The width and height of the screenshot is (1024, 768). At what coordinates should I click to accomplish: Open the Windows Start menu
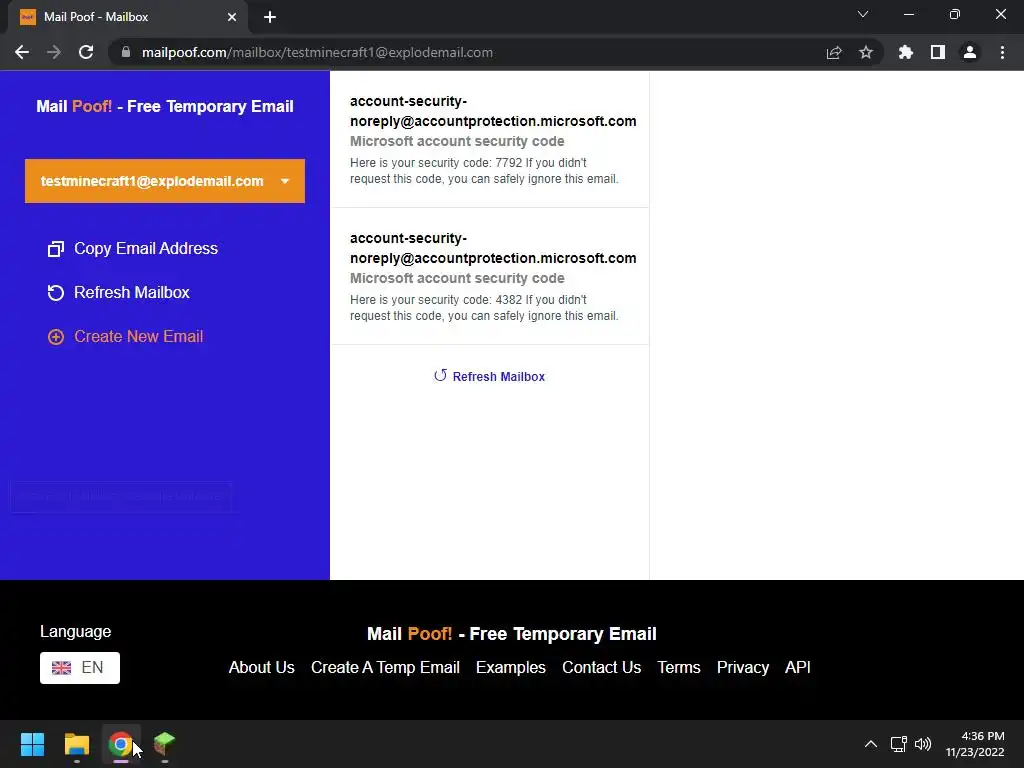pyautogui.click(x=32, y=744)
